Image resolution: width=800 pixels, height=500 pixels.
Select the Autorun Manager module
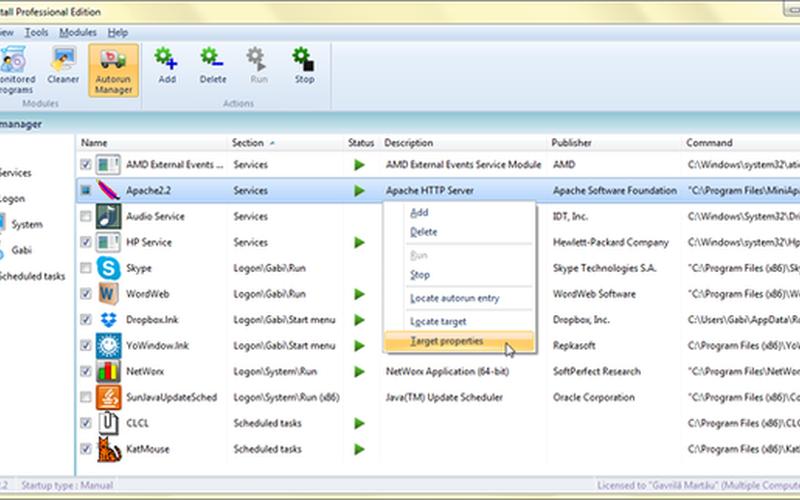tap(113, 70)
